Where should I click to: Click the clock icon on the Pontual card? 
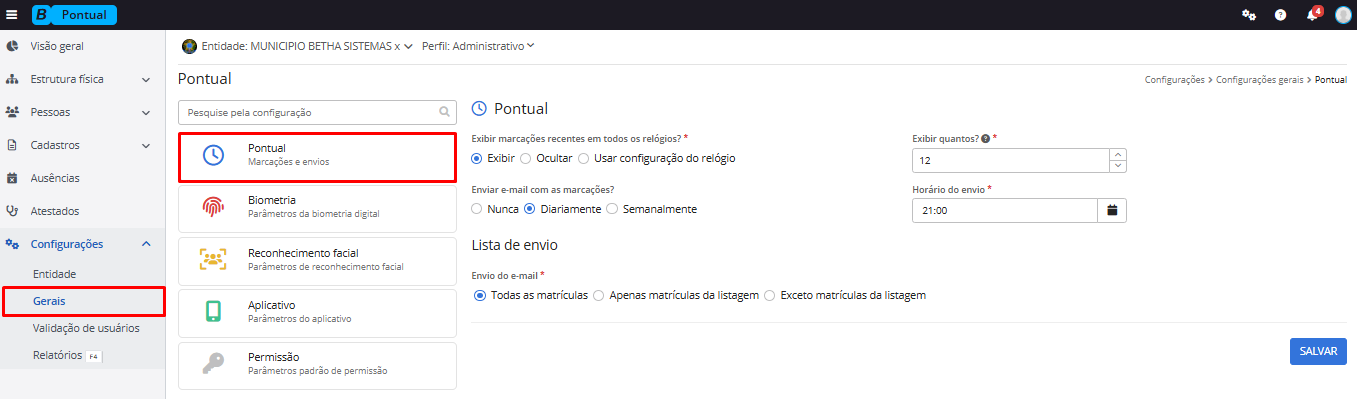point(212,154)
